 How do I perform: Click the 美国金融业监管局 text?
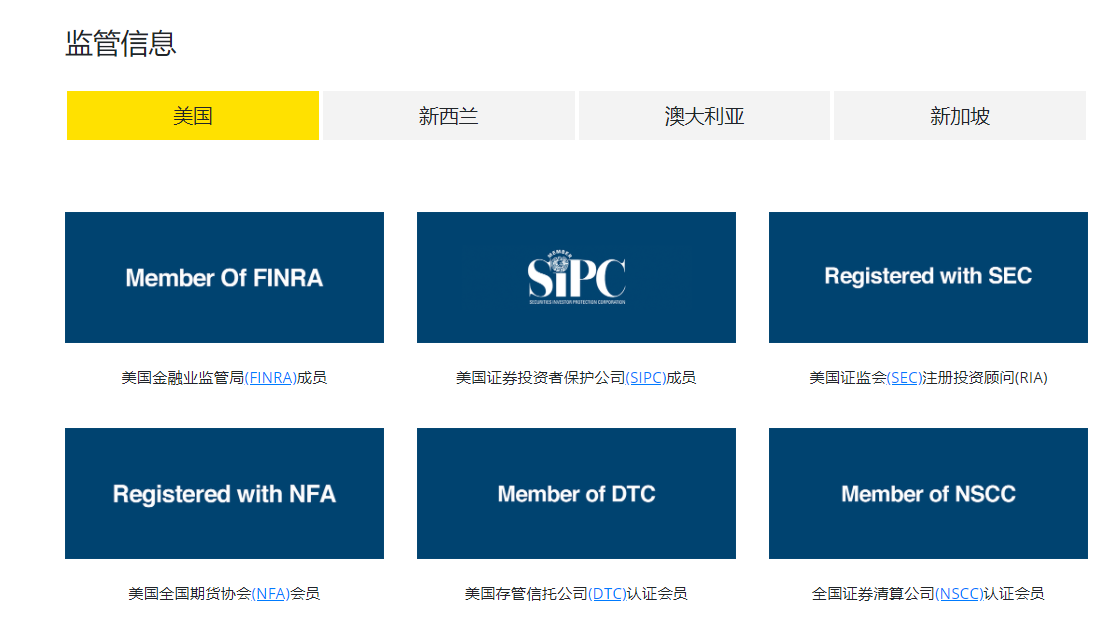click(183, 378)
